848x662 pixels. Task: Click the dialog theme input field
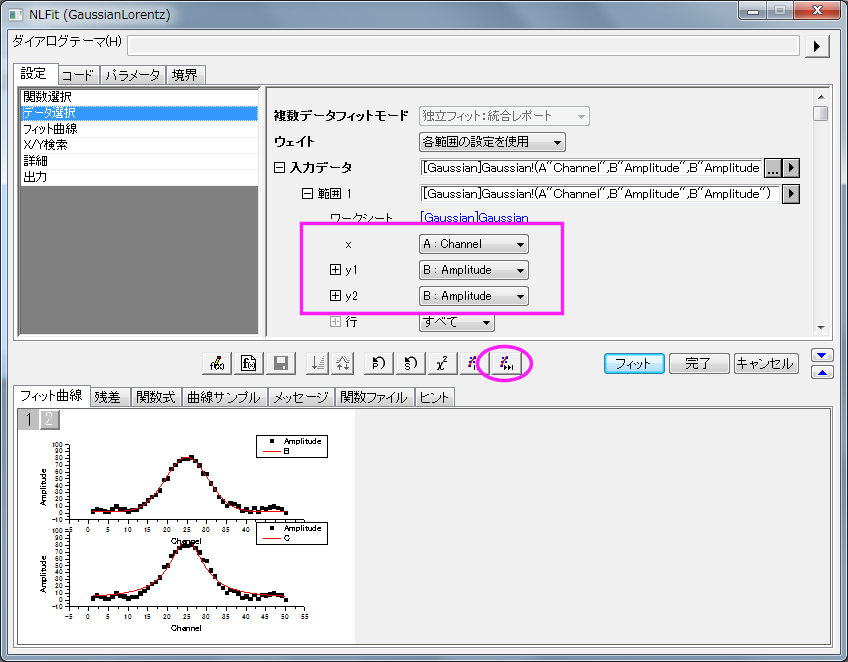tap(463, 46)
